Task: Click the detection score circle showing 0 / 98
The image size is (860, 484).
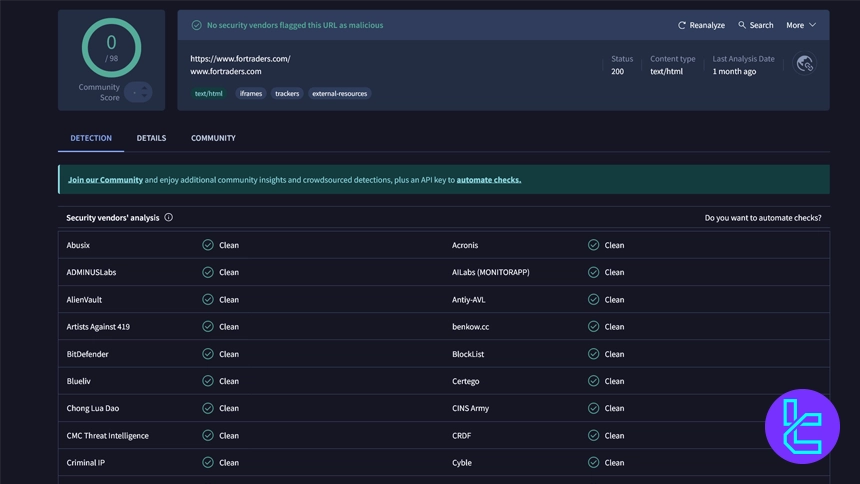Action: coord(111,48)
